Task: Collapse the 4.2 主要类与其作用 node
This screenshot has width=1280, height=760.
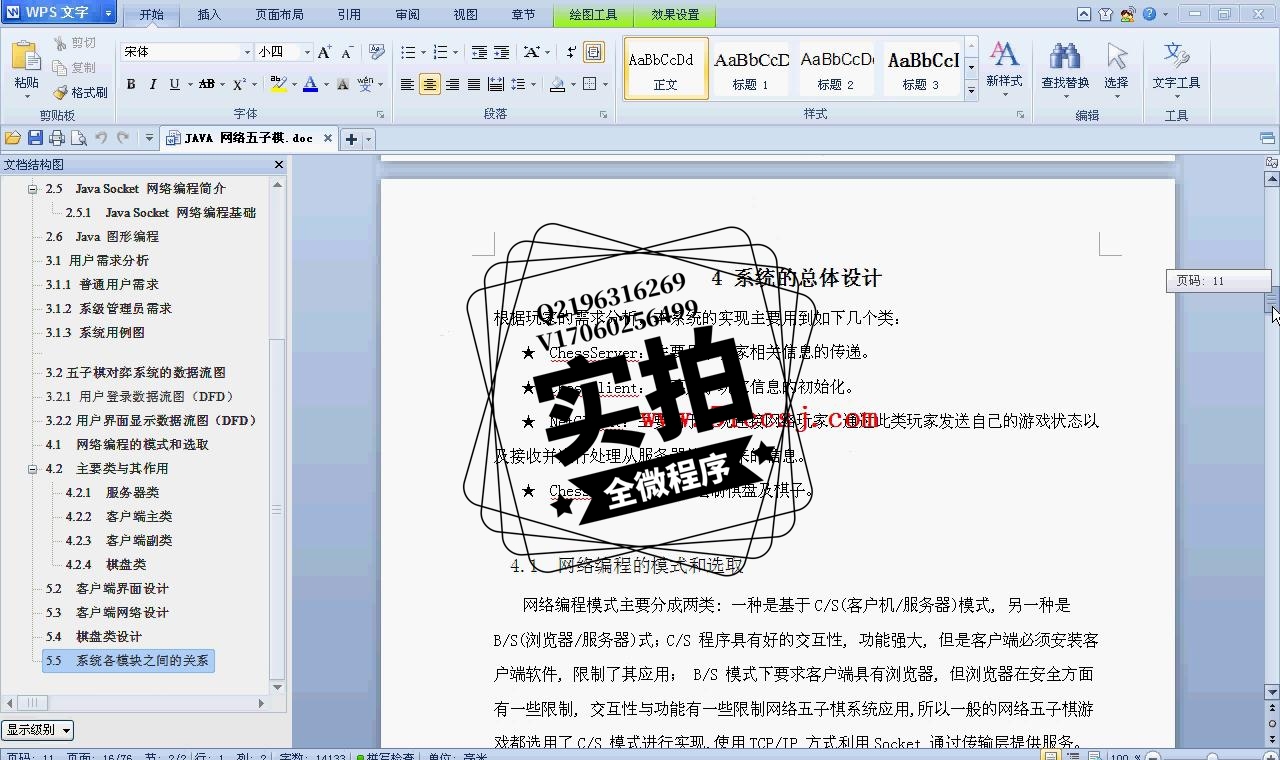Action: (32, 468)
